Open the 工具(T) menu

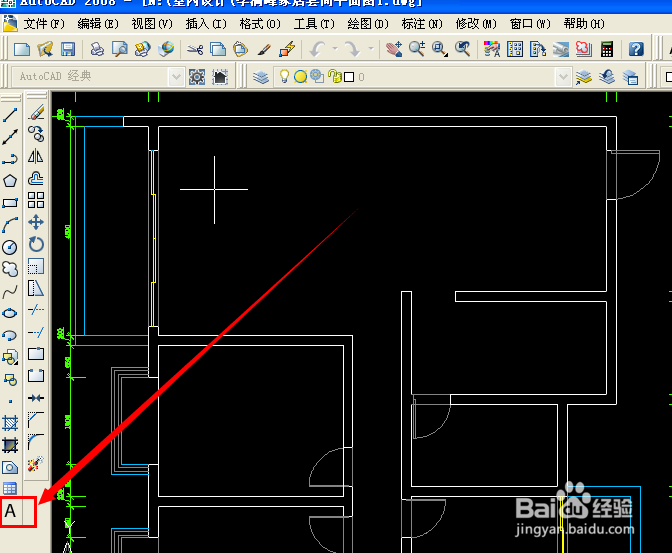pyautogui.click(x=314, y=24)
